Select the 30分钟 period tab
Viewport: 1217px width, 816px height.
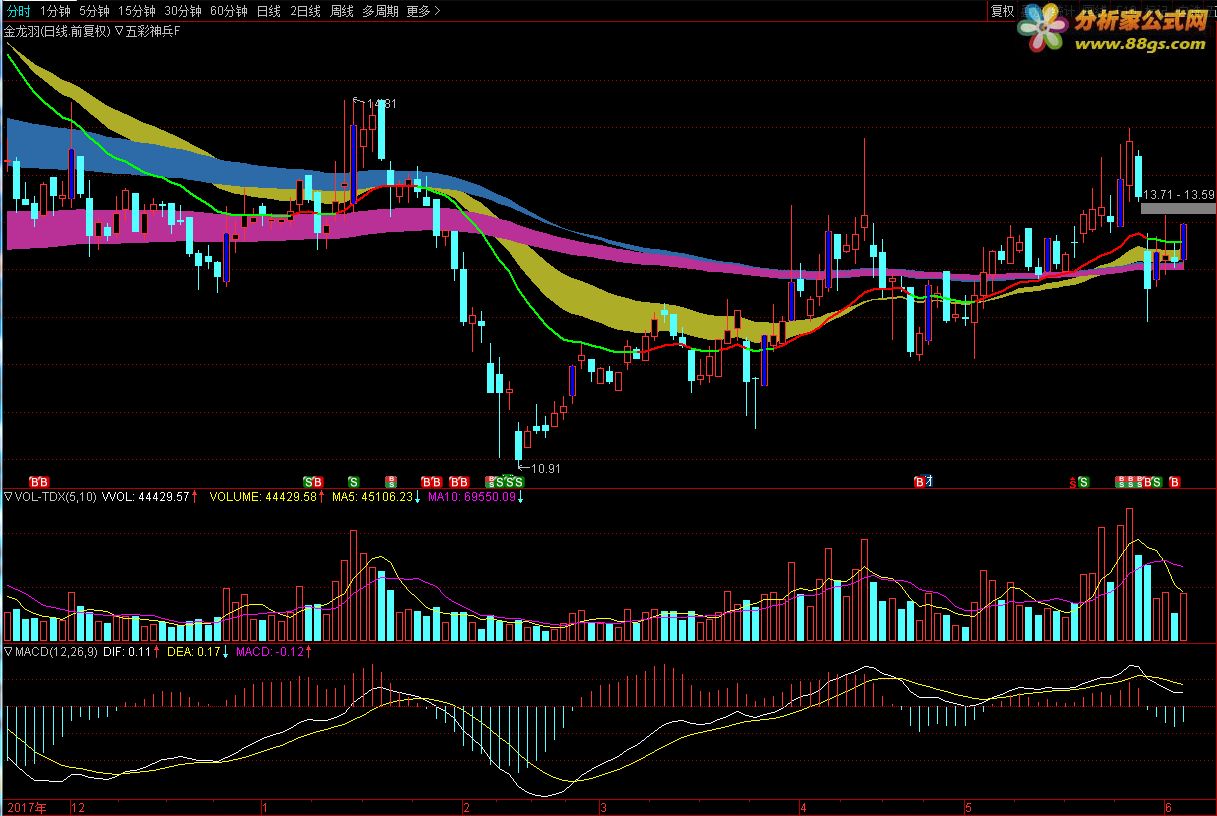tap(182, 11)
